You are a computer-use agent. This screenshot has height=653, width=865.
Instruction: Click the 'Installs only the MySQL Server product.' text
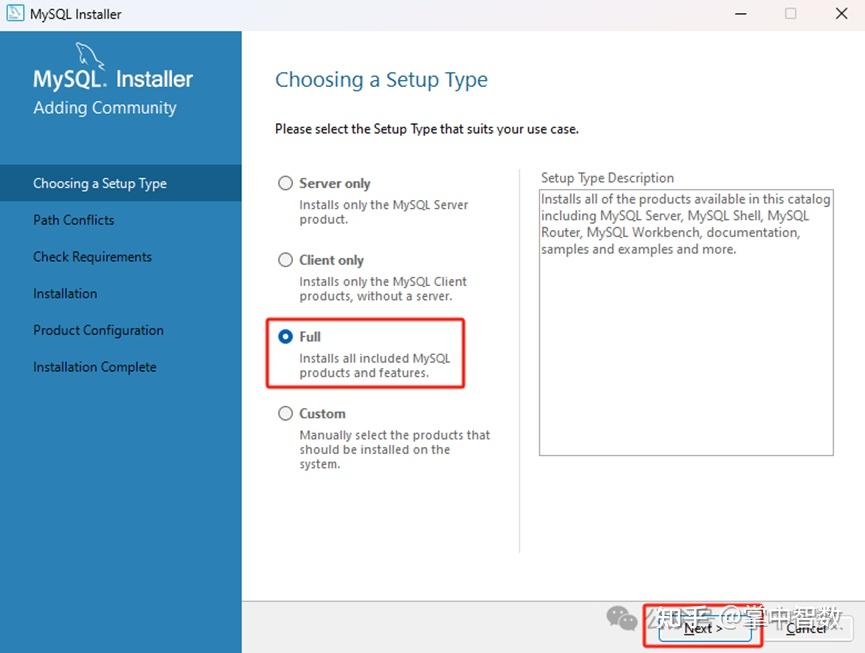[x=383, y=212]
